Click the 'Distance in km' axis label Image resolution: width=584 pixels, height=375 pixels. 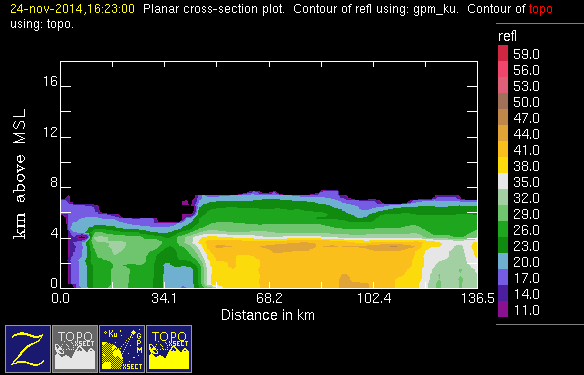[268, 315]
